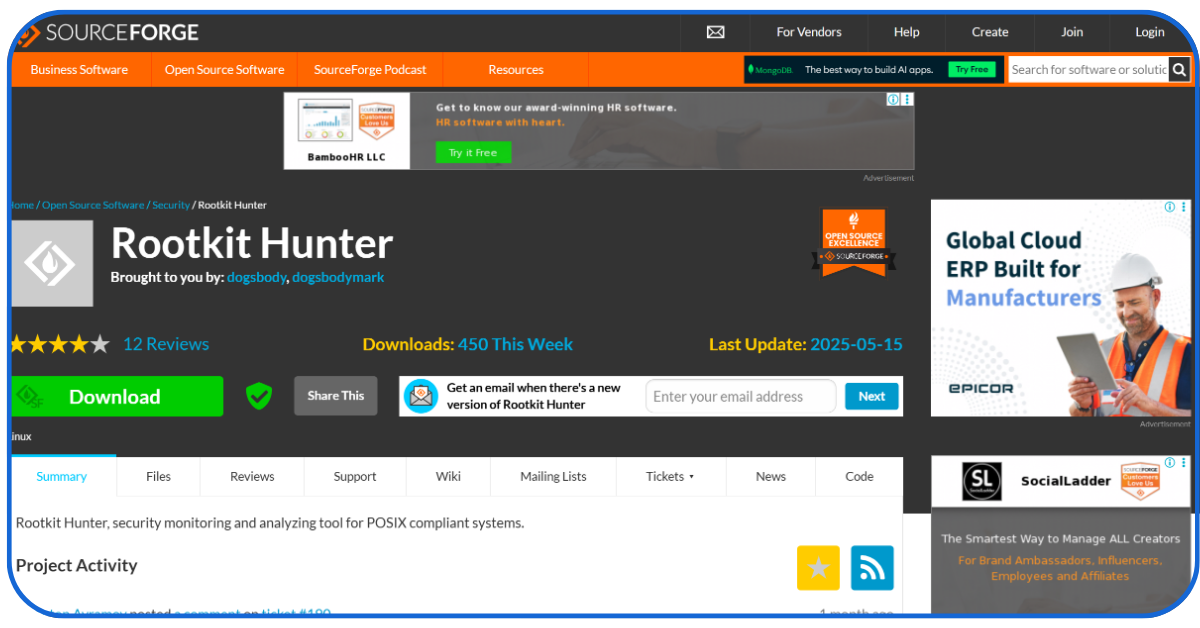Screen dimensions: 1200x628
Task: Click the Open Source Software breadcrumb
Action: pos(93,205)
